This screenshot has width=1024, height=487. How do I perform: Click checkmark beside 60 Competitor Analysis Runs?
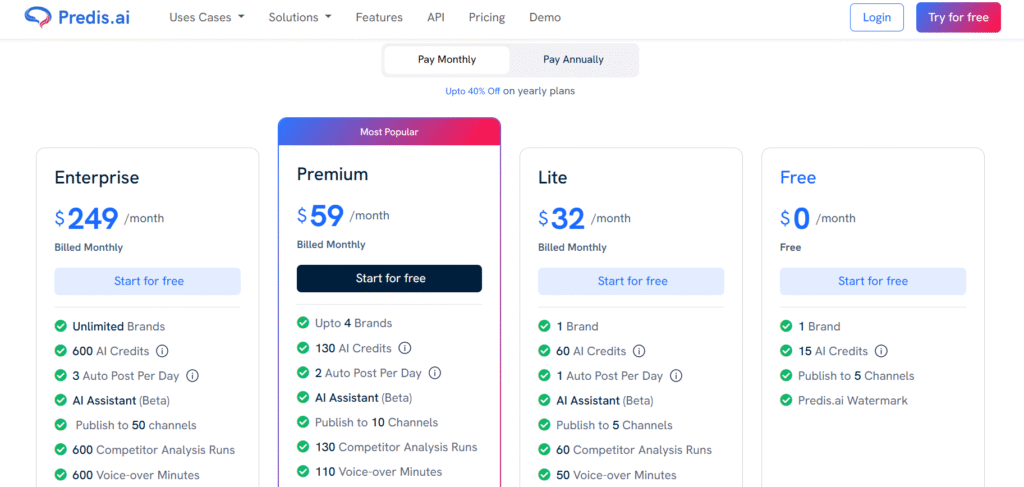pos(544,450)
